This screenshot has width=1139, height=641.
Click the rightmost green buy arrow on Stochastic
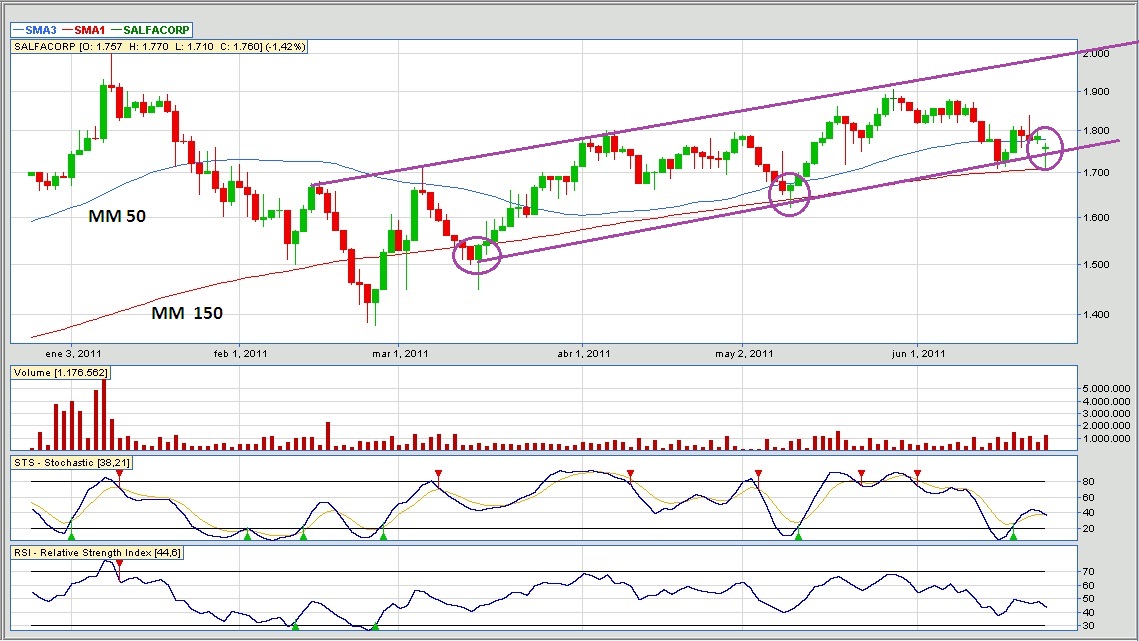tap(1013, 536)
